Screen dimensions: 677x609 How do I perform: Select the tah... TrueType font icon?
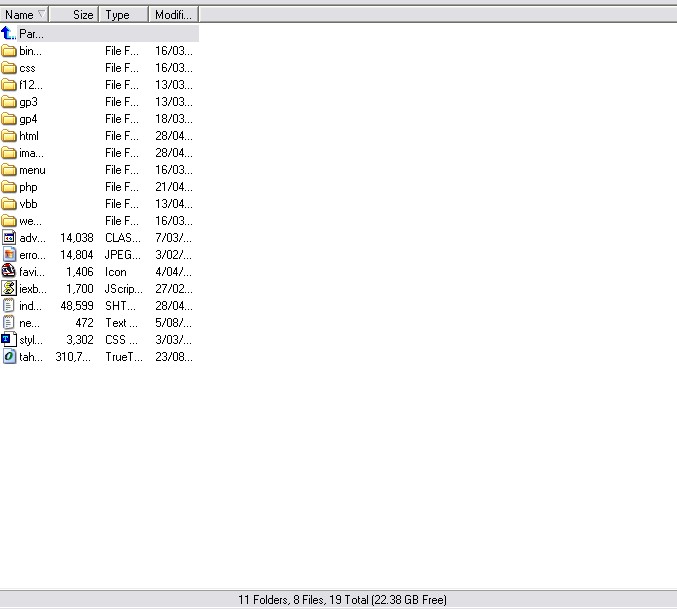point(9,357)
